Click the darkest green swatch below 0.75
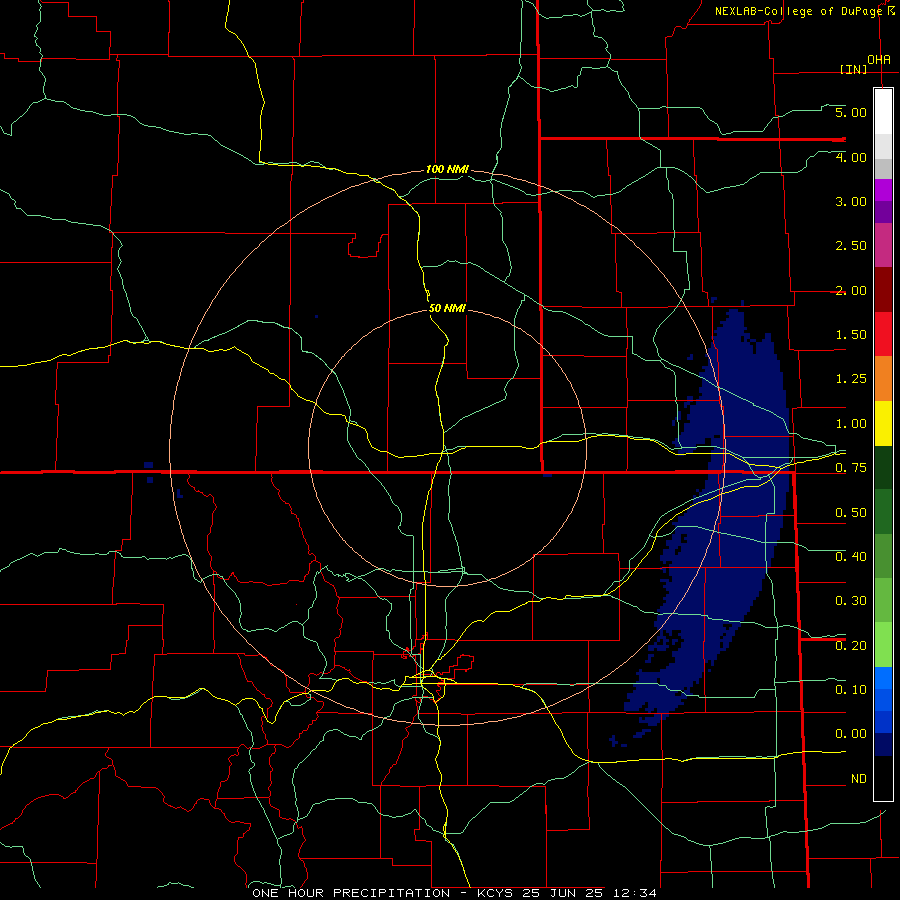 (883, 467)
